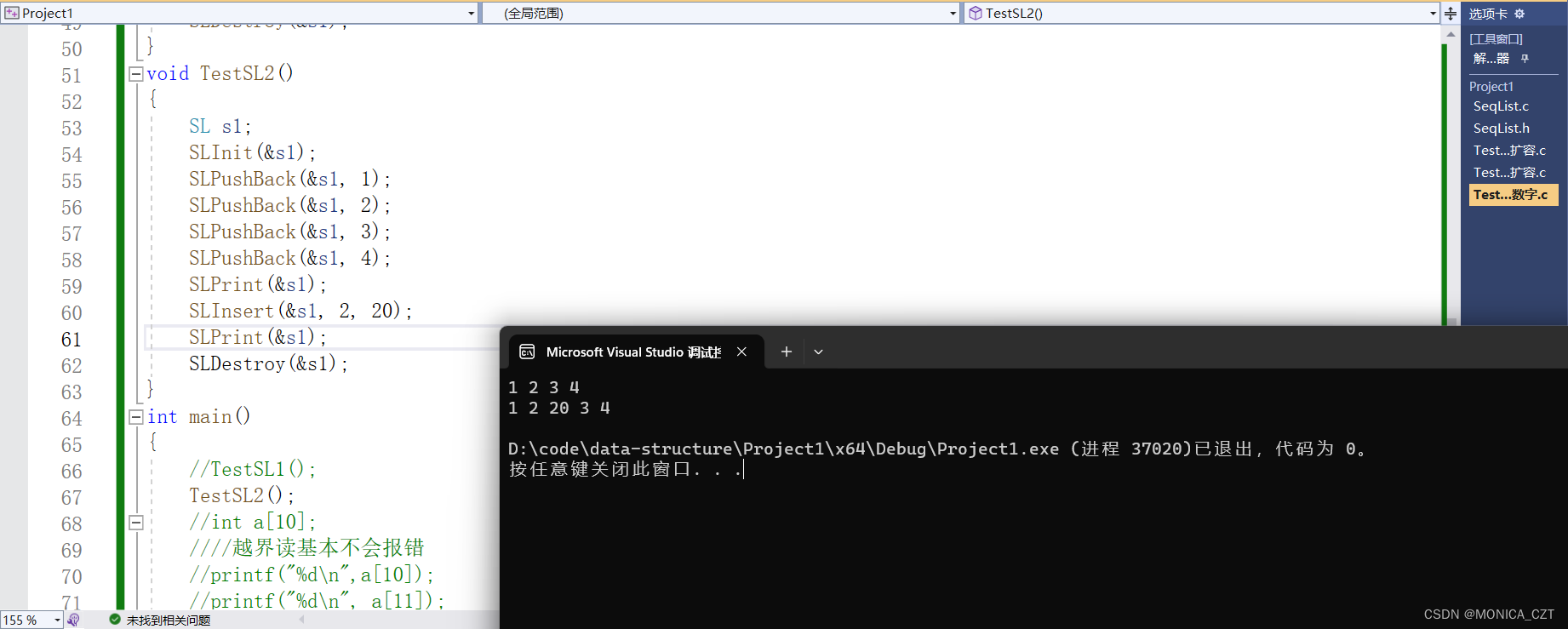Switch to the SeqList.h tab
Screen dimensions: 1568x629
coord(1501,129)
